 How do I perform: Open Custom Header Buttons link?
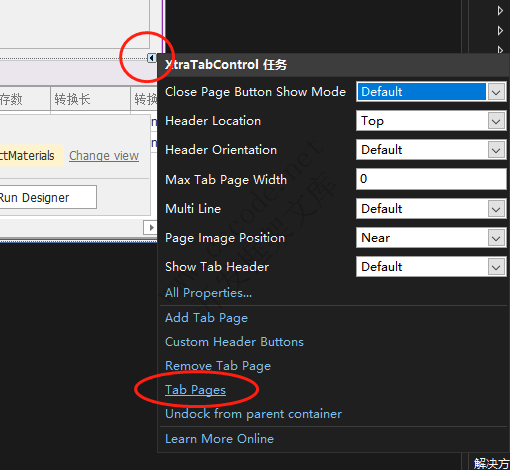click(x=234, y=342)
